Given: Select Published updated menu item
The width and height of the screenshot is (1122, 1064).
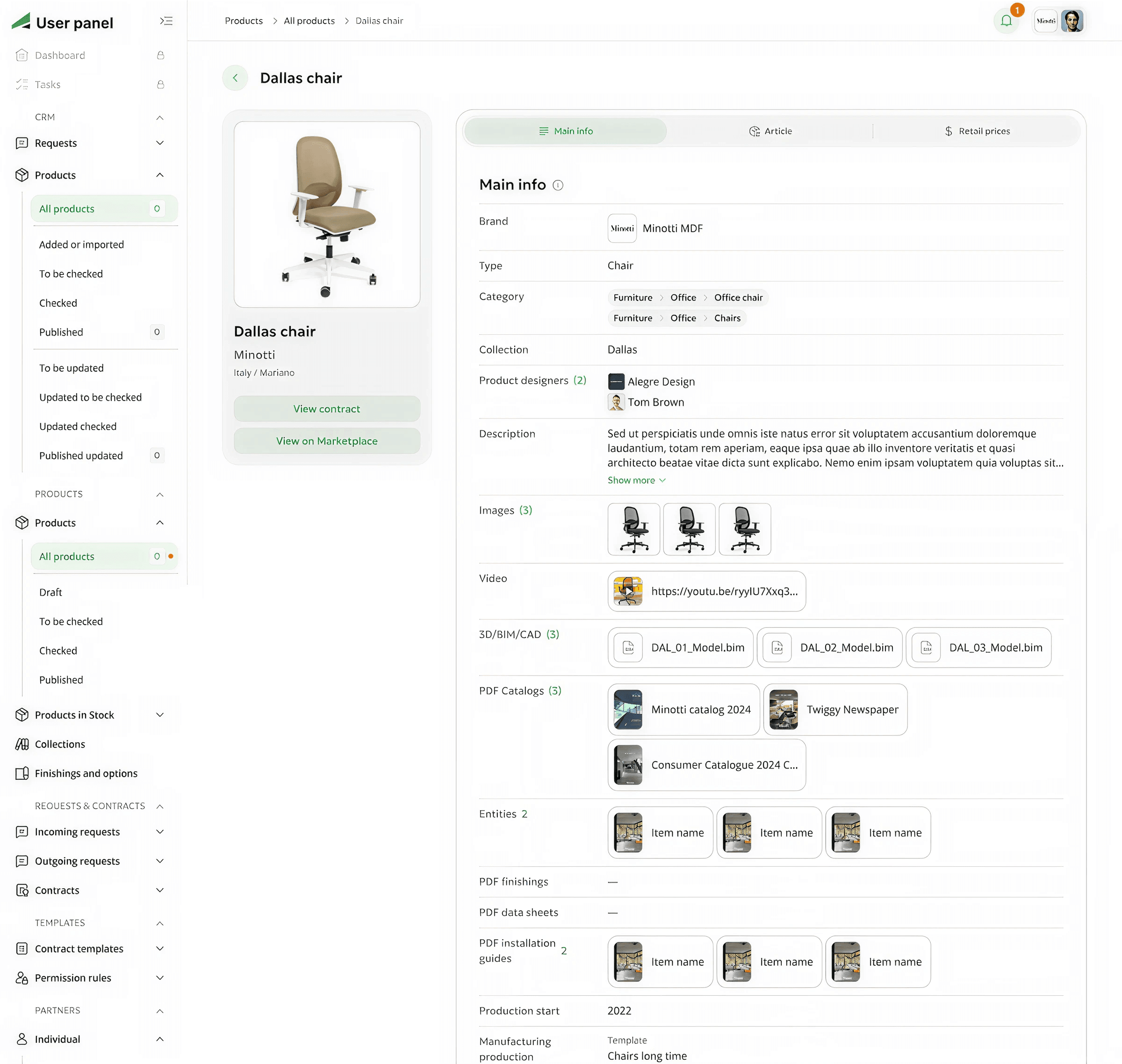Looking at the screenshot, I should pos(80,455).
